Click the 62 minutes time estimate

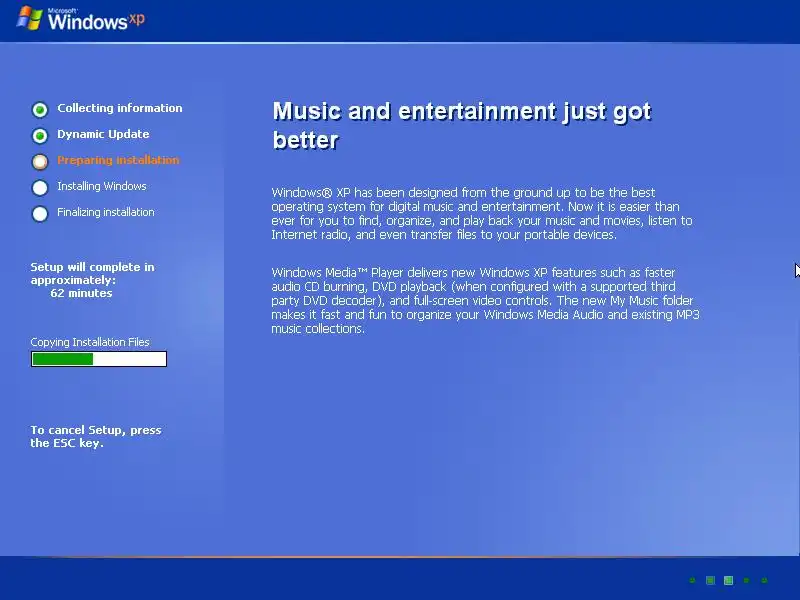point(81,293)
